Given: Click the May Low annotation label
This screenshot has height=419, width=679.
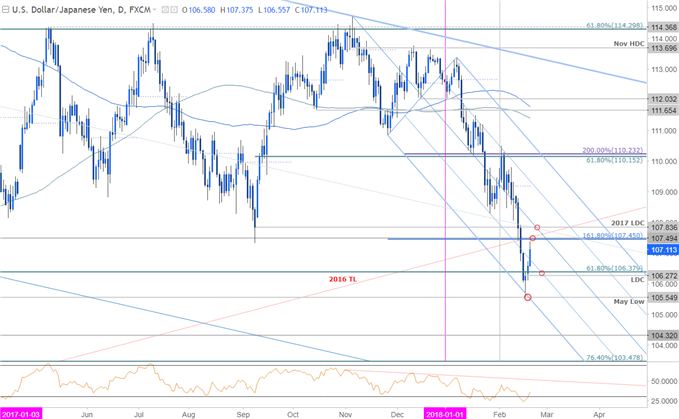Looking at the screenshot, I should click(629, 301).
